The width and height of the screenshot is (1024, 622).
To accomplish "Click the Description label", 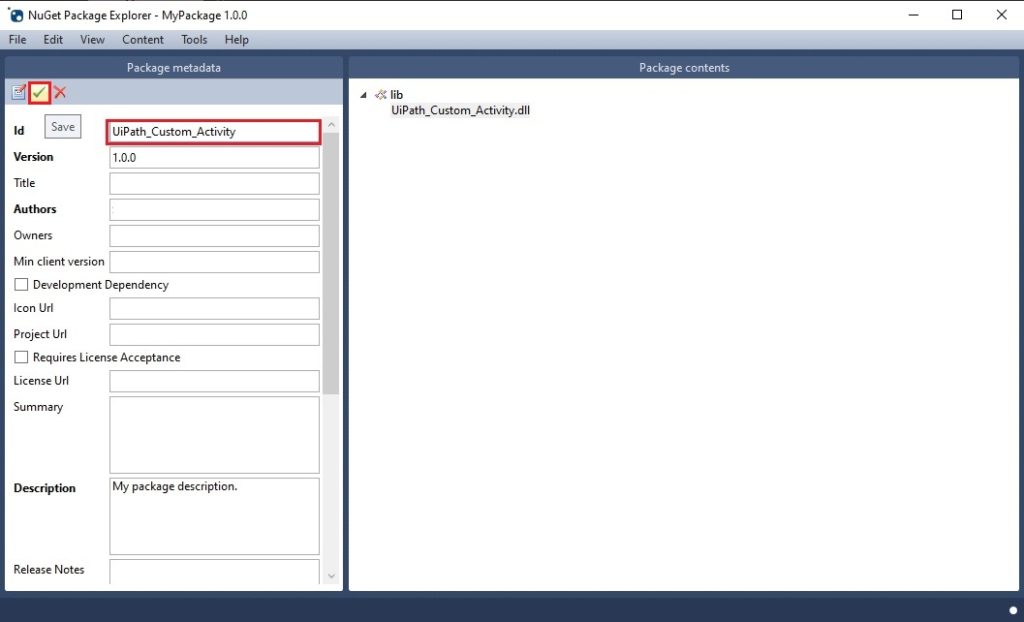I will [x=44, y=488].
